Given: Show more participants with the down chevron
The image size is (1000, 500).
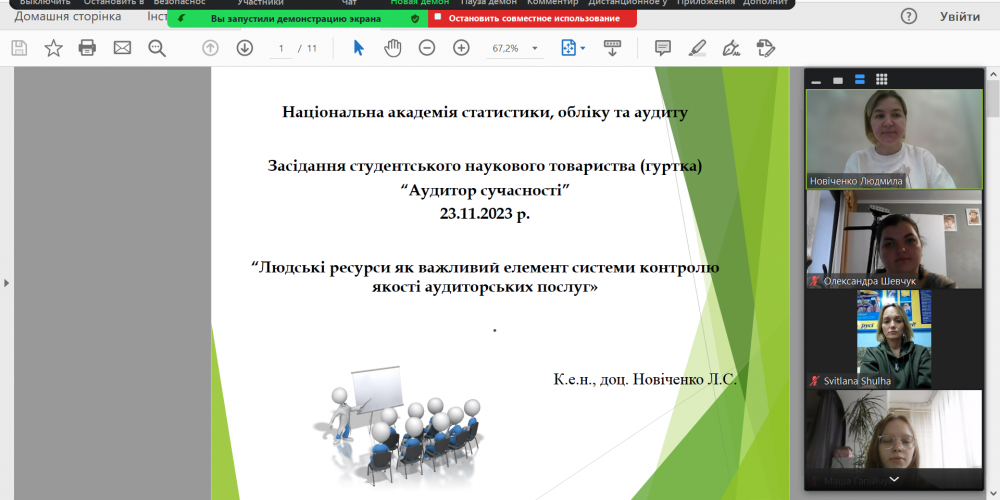Looking at the screenshot, I should click(893, 479).
